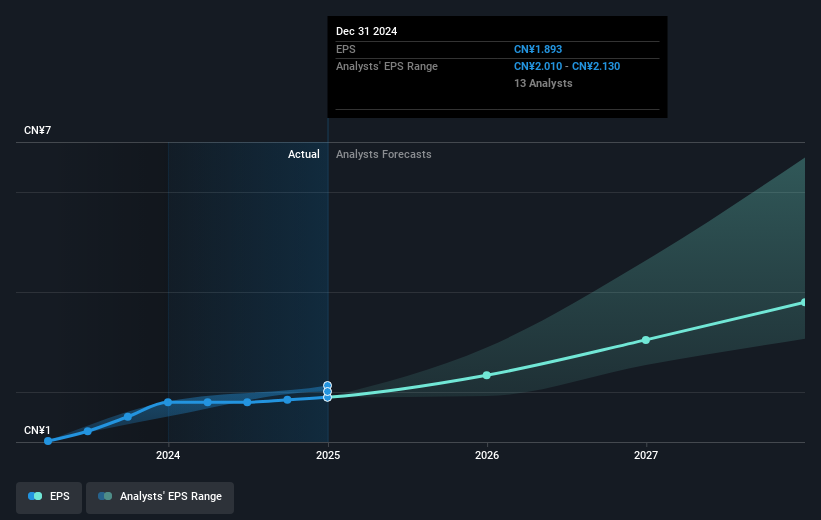Click the 'Analysts' EPS Range' row label in tooltip
Viewport: 821px width, 520px height.
tap(386, 67)
